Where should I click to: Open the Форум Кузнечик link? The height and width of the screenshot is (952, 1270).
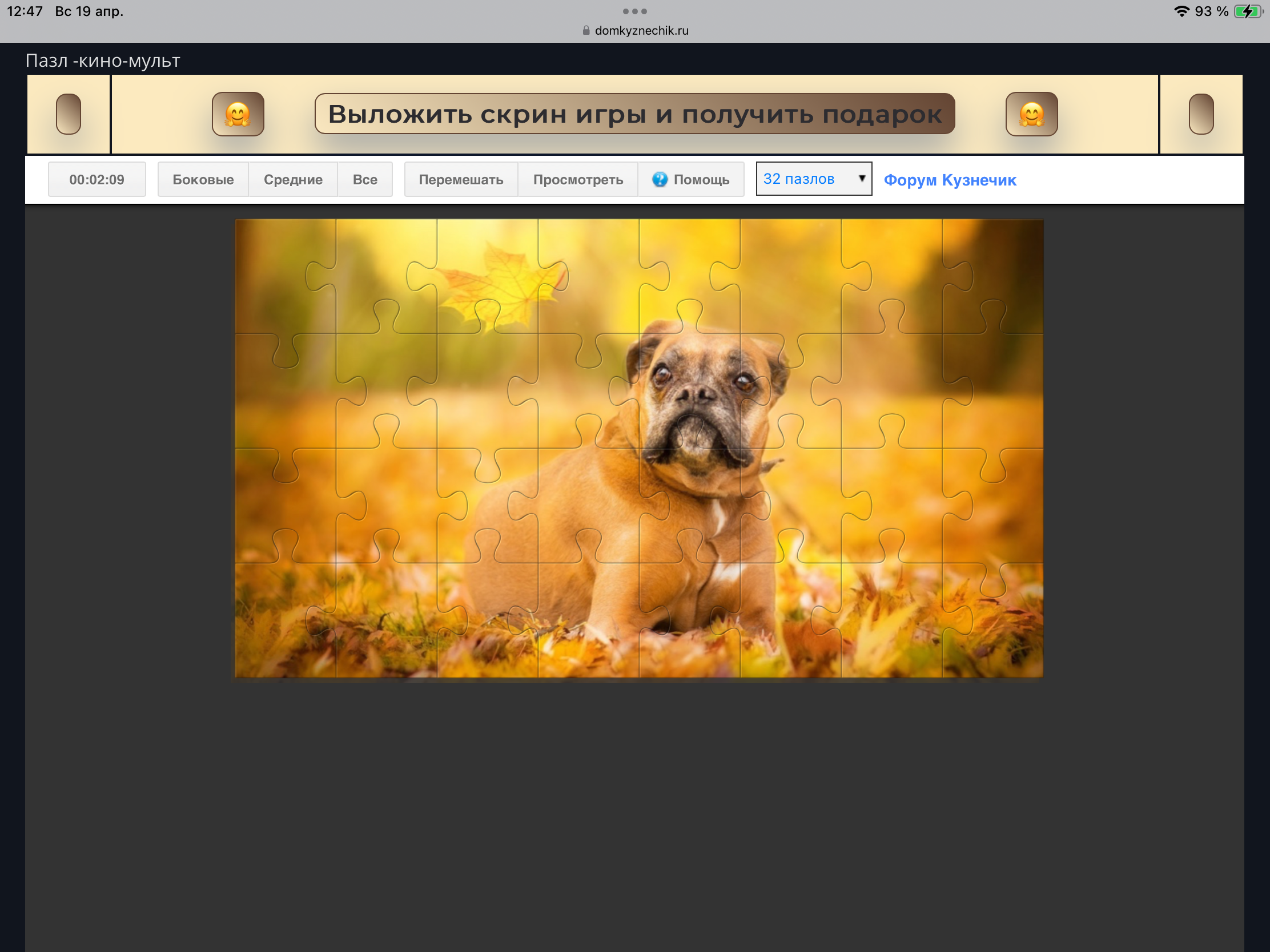tap(950, 180)
